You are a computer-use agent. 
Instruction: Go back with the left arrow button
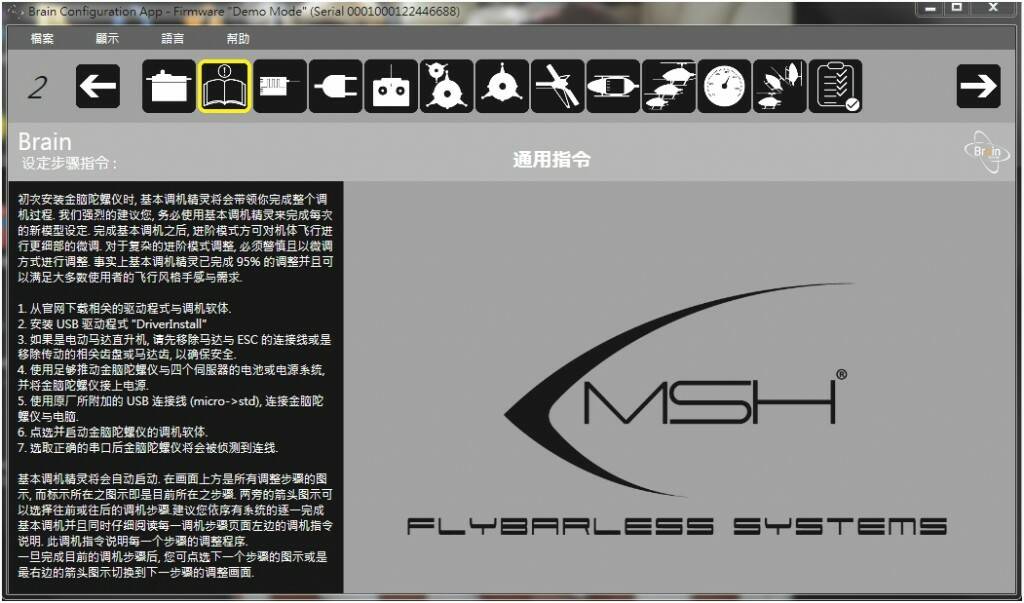click(x=98, y=86)
